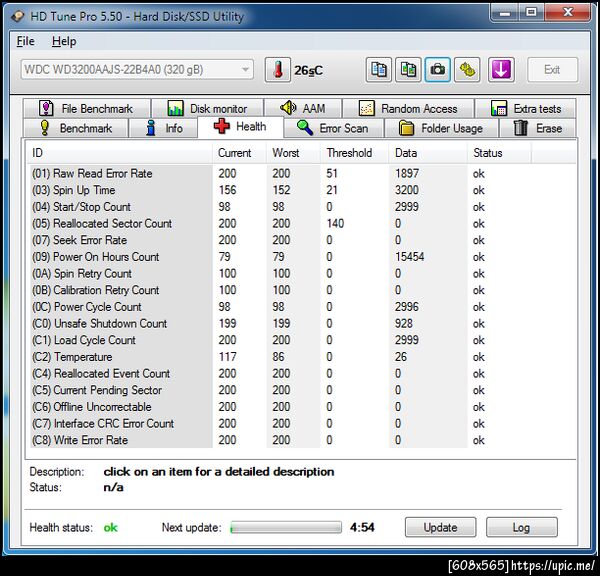
Task: Open the Help menu
Action: click(64, 41)
